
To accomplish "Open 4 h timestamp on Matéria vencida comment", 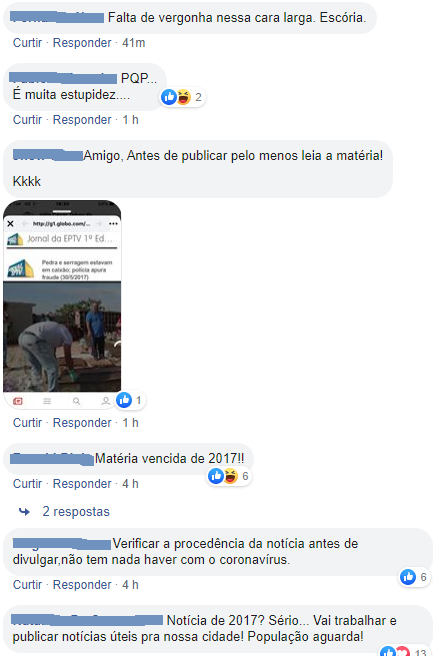I will point(130,484).
